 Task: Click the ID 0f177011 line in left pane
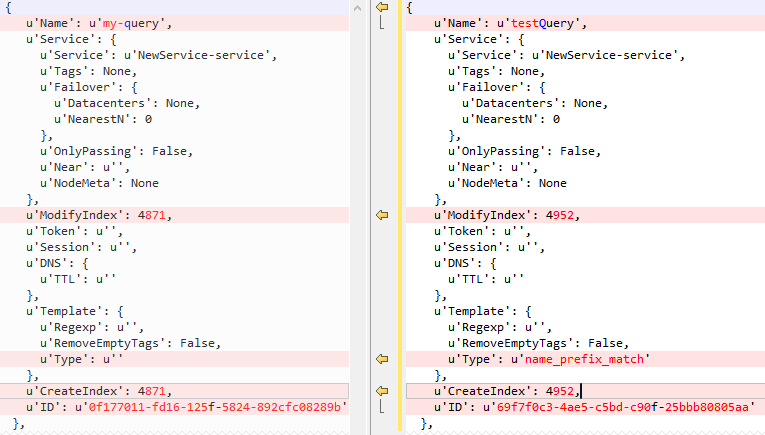174,407
